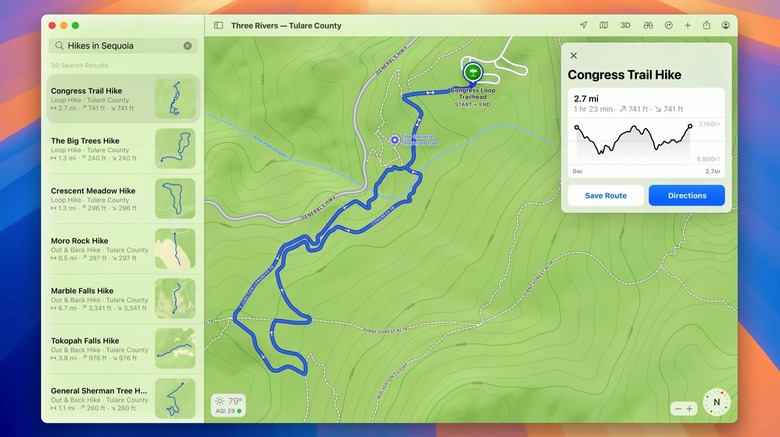Clear the search field text
This screenshot has width=780, height=437.
click(x=188, y=46)
